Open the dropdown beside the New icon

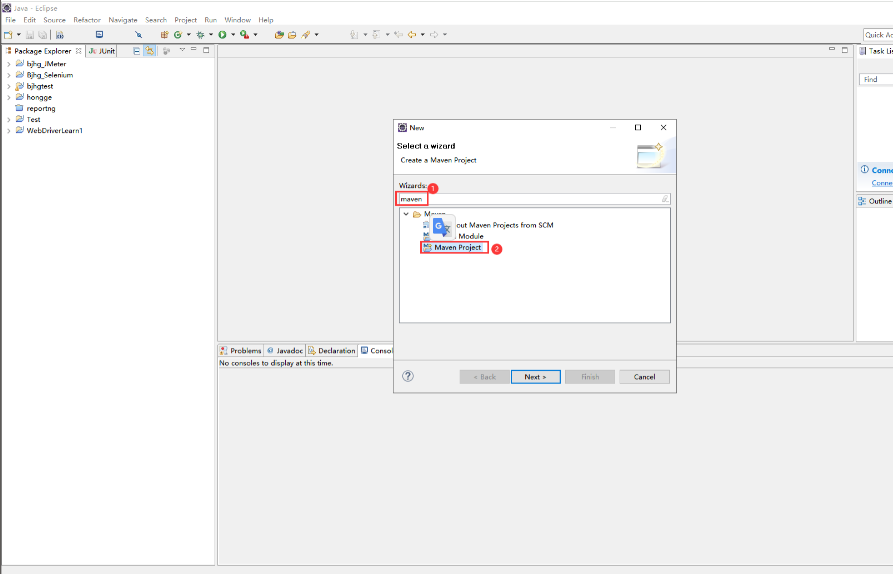[19, 35]
